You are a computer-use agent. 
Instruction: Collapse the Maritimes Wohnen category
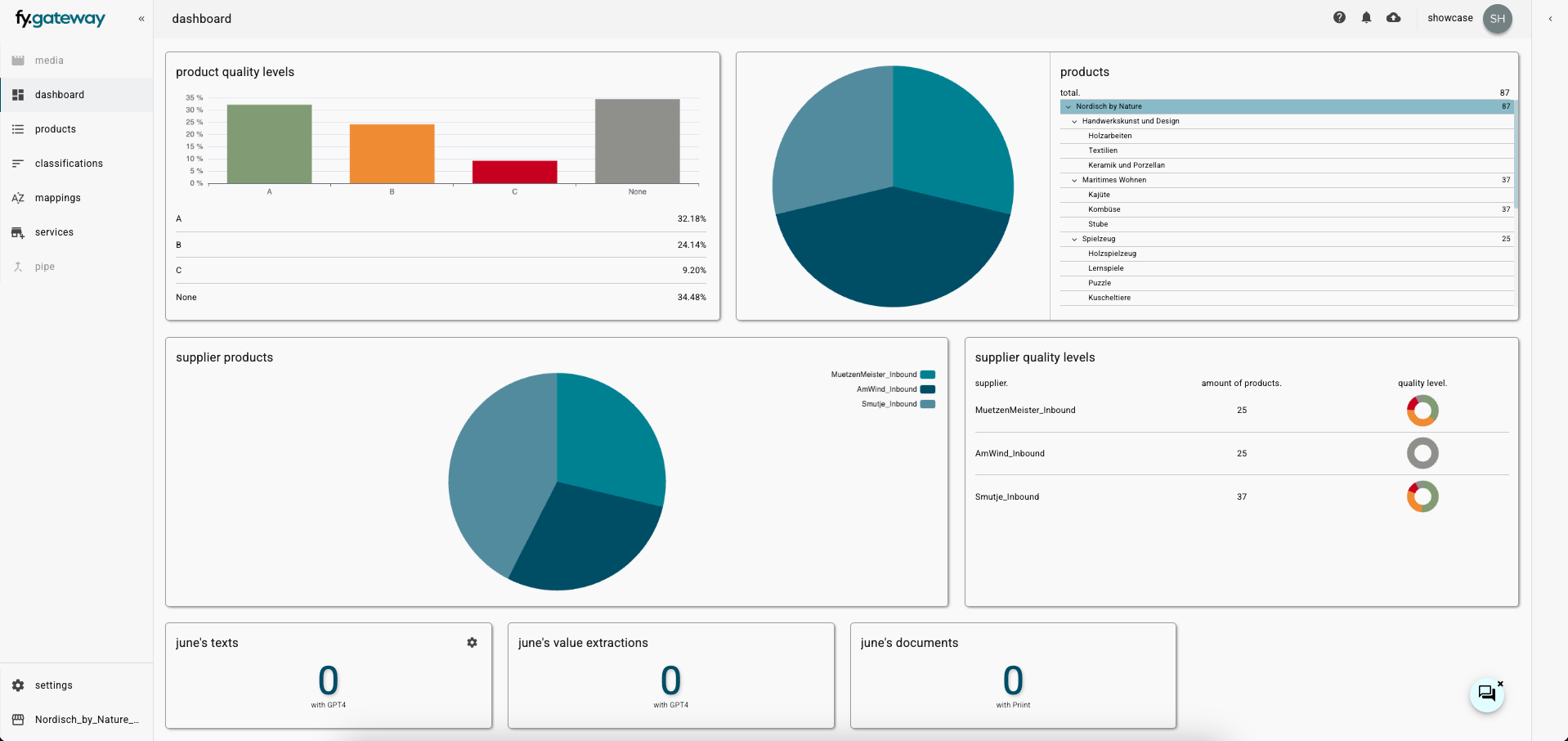pyautogui.click(x=1074, y=180)
